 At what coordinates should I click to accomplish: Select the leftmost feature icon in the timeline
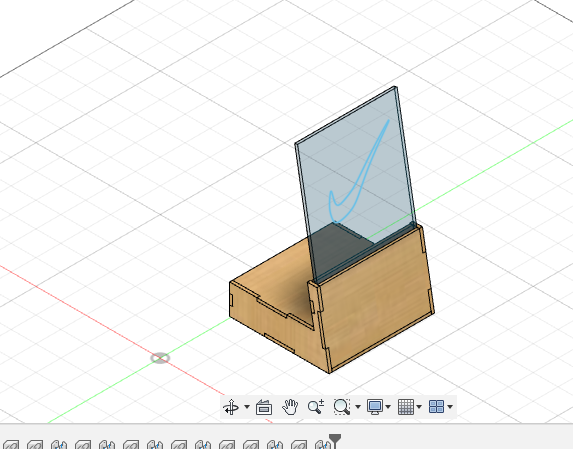12,445
